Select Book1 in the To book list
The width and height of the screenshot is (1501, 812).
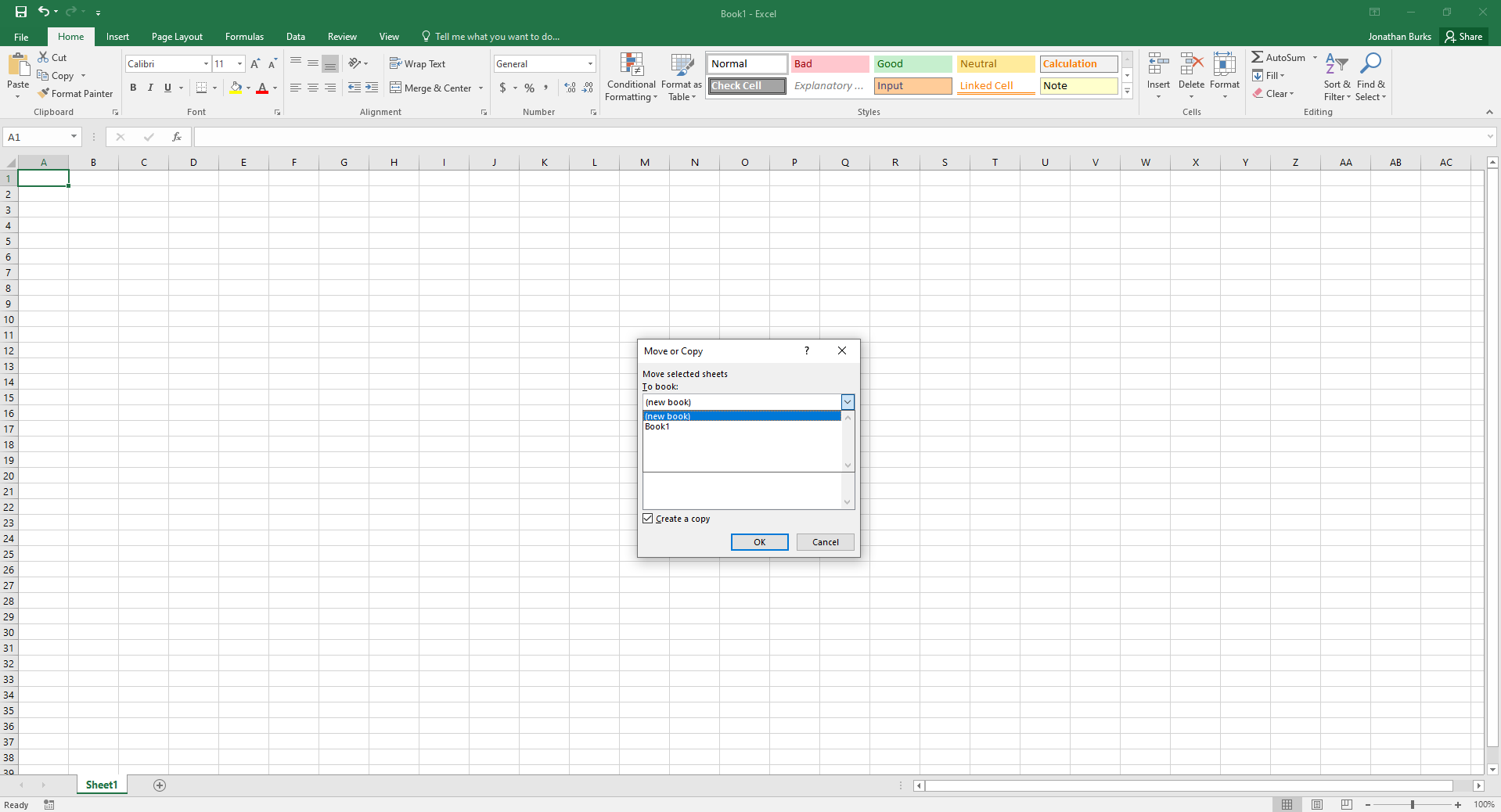pos(657,426)
